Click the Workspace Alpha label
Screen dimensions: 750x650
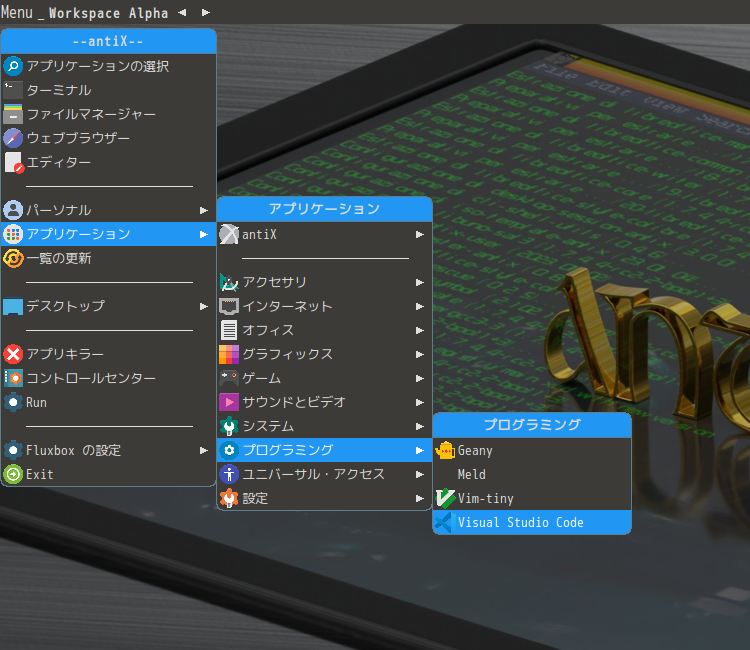109,13
